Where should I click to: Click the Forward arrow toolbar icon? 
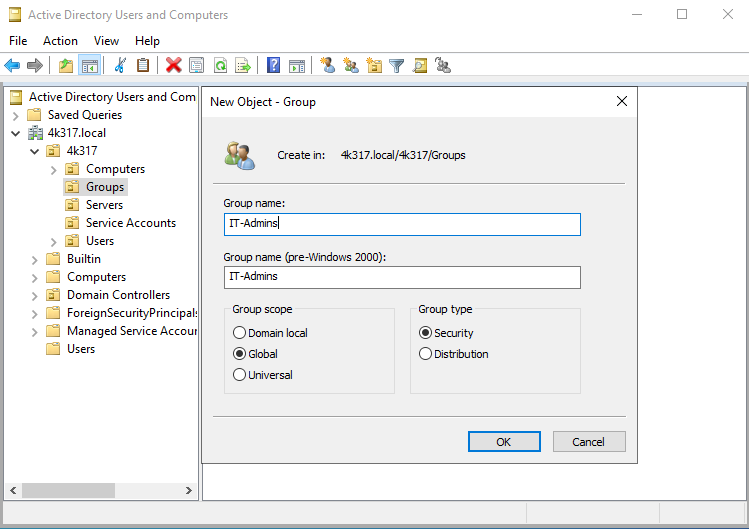tap(35, 65)
